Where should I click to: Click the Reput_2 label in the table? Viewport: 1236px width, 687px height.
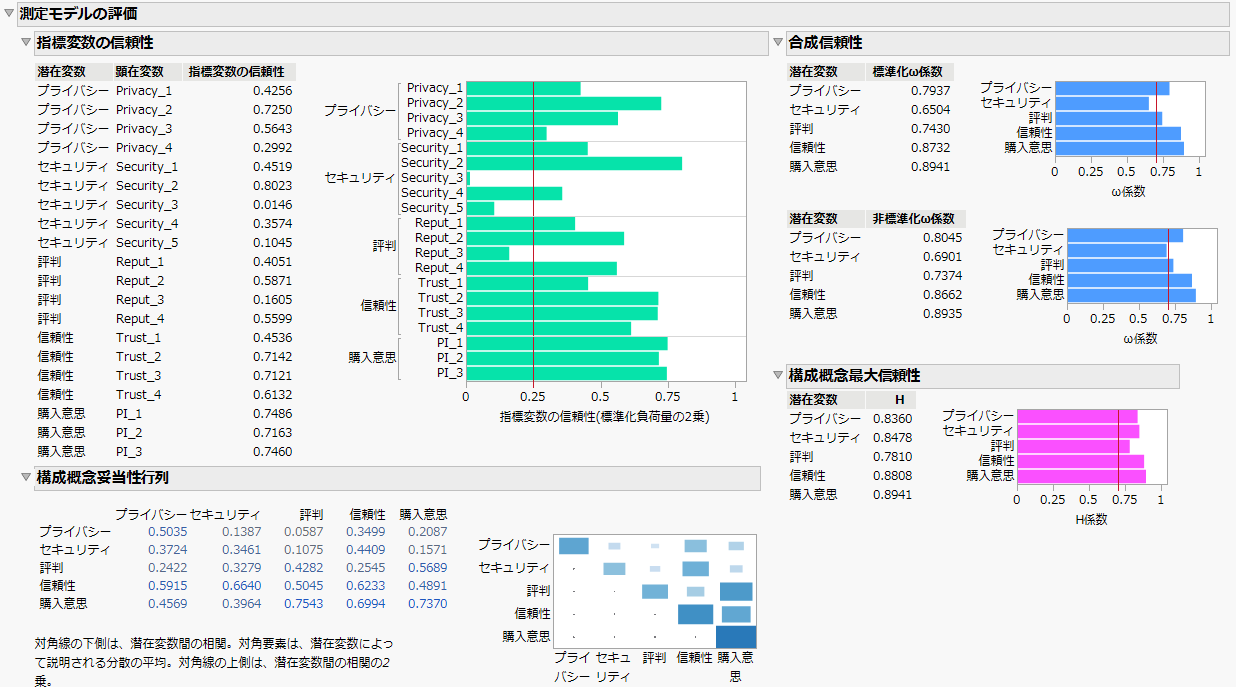[140, 281]
